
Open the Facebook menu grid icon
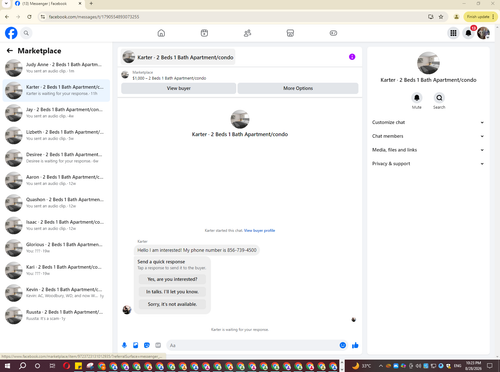453,33
